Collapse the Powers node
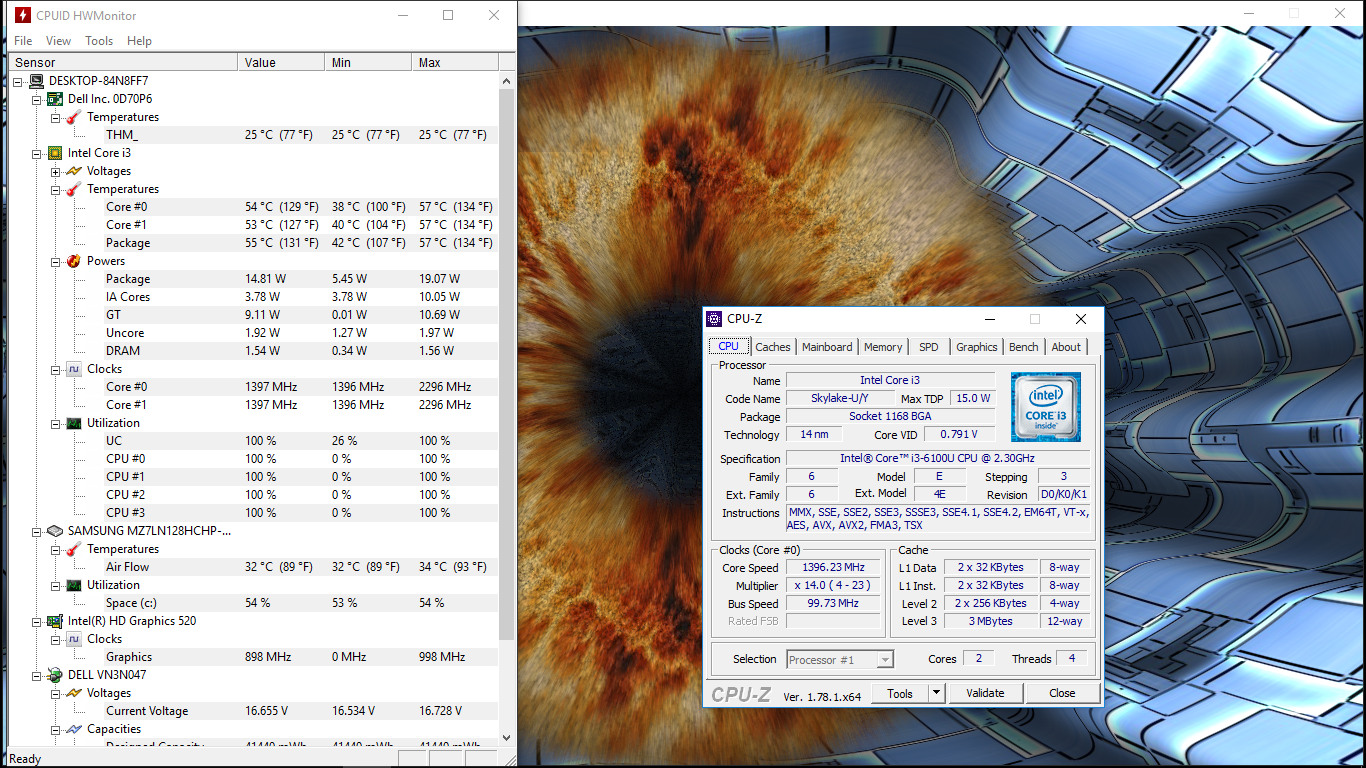Image resolution: width=1366 pixels, height=768 pixels. point(56,261)
